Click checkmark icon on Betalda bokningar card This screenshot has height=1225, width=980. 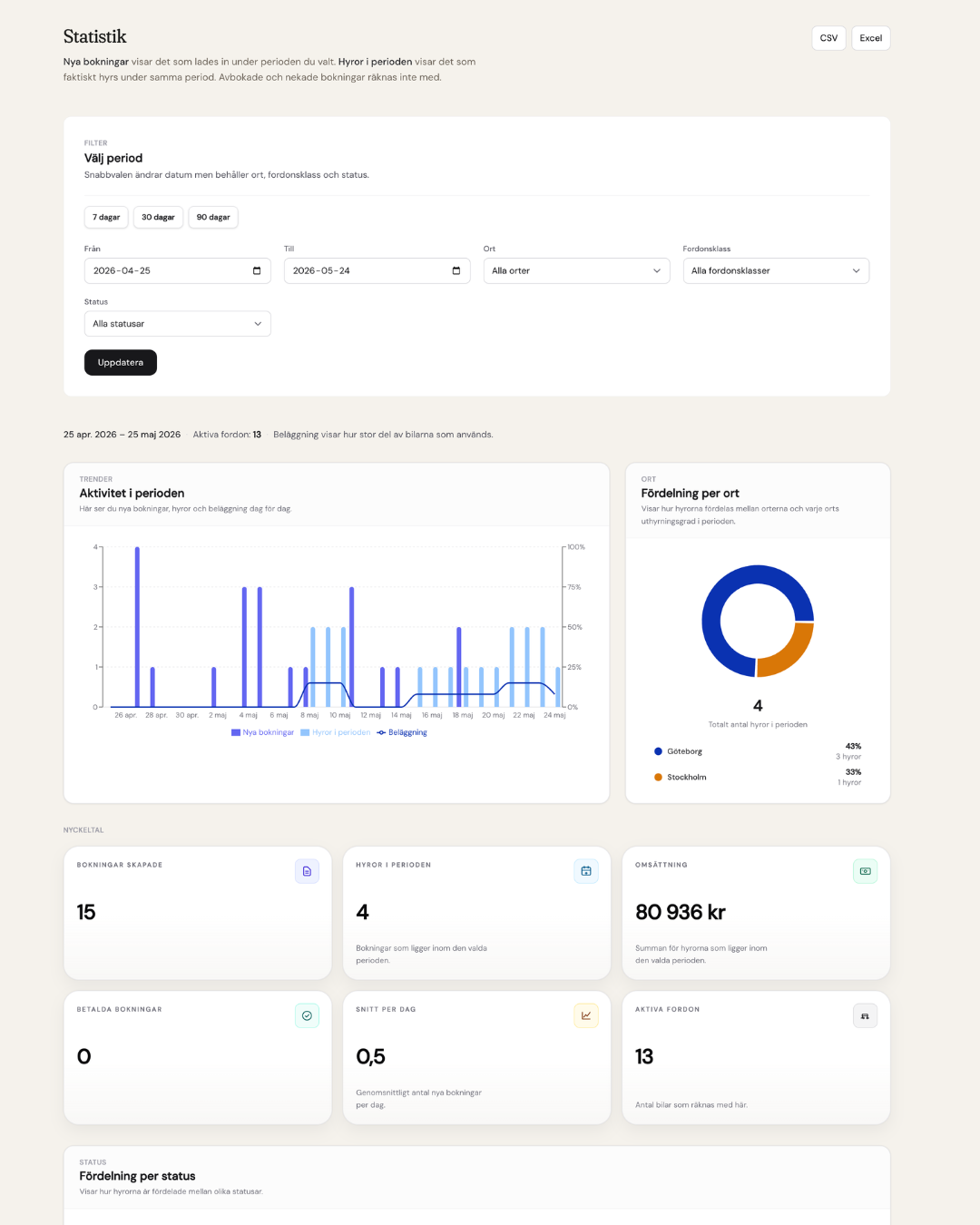pos(307,1015)
